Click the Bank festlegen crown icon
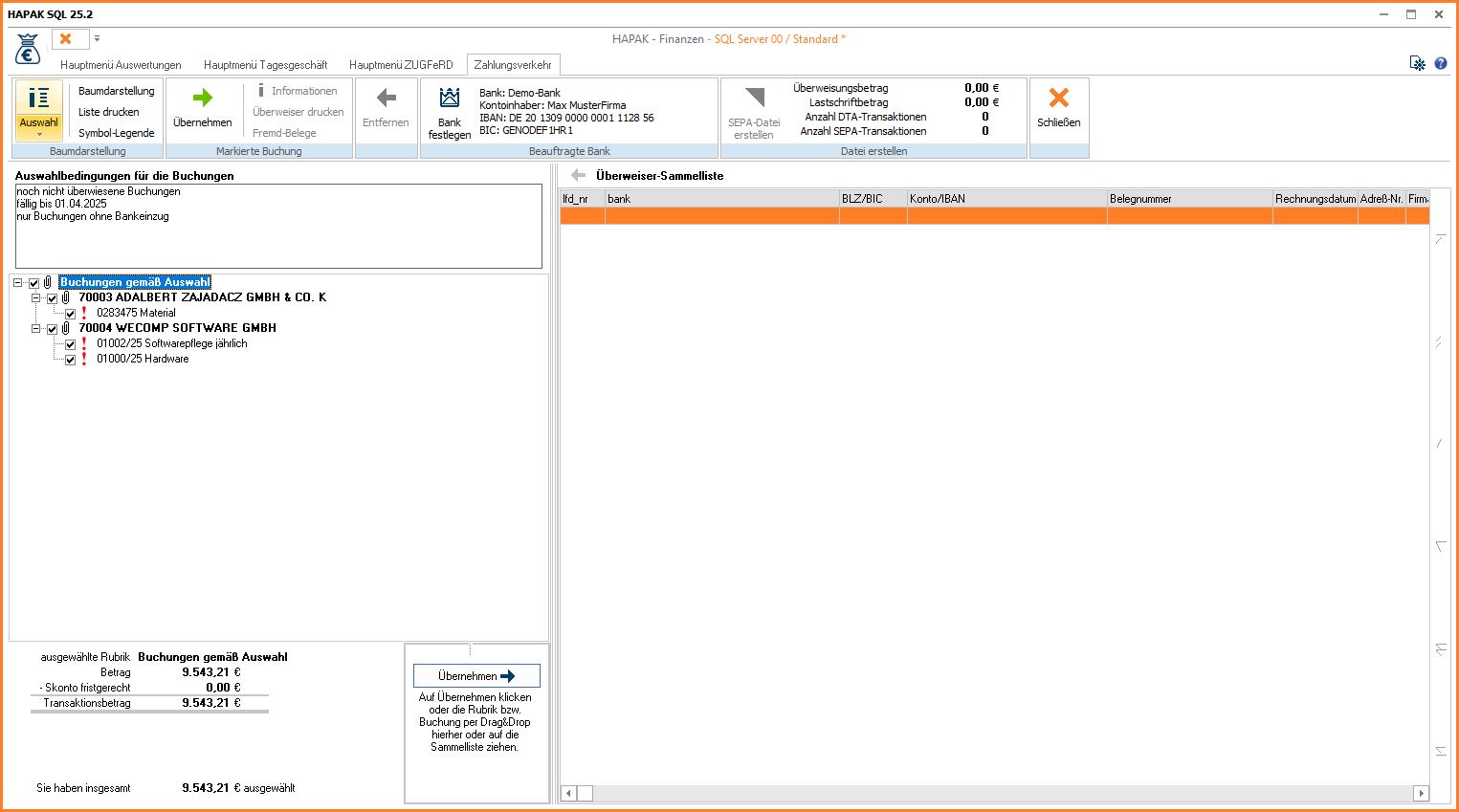The image size is (1459, 812). click(449, 98)
